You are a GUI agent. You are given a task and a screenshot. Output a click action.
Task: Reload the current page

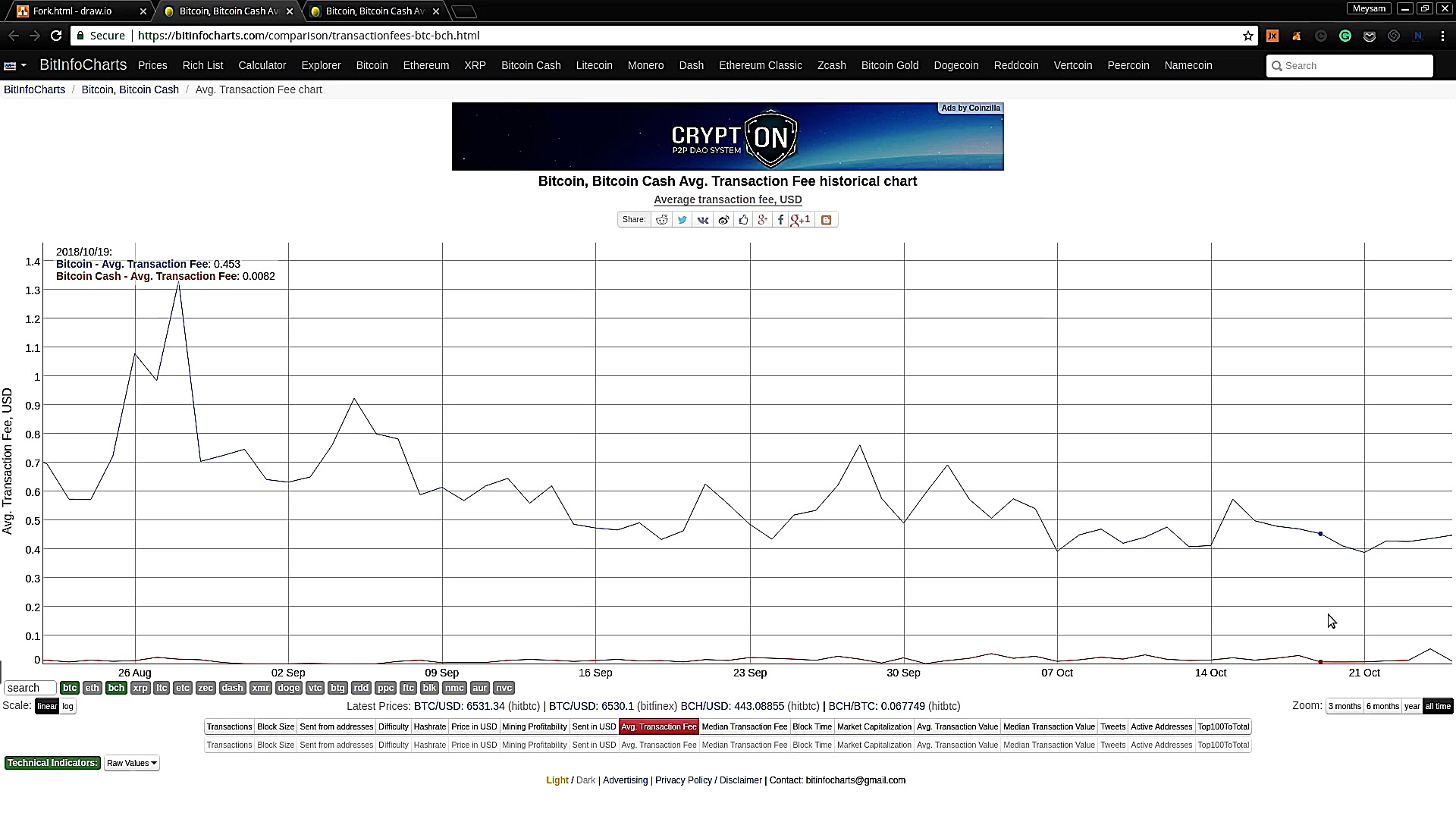pos(56,36)
